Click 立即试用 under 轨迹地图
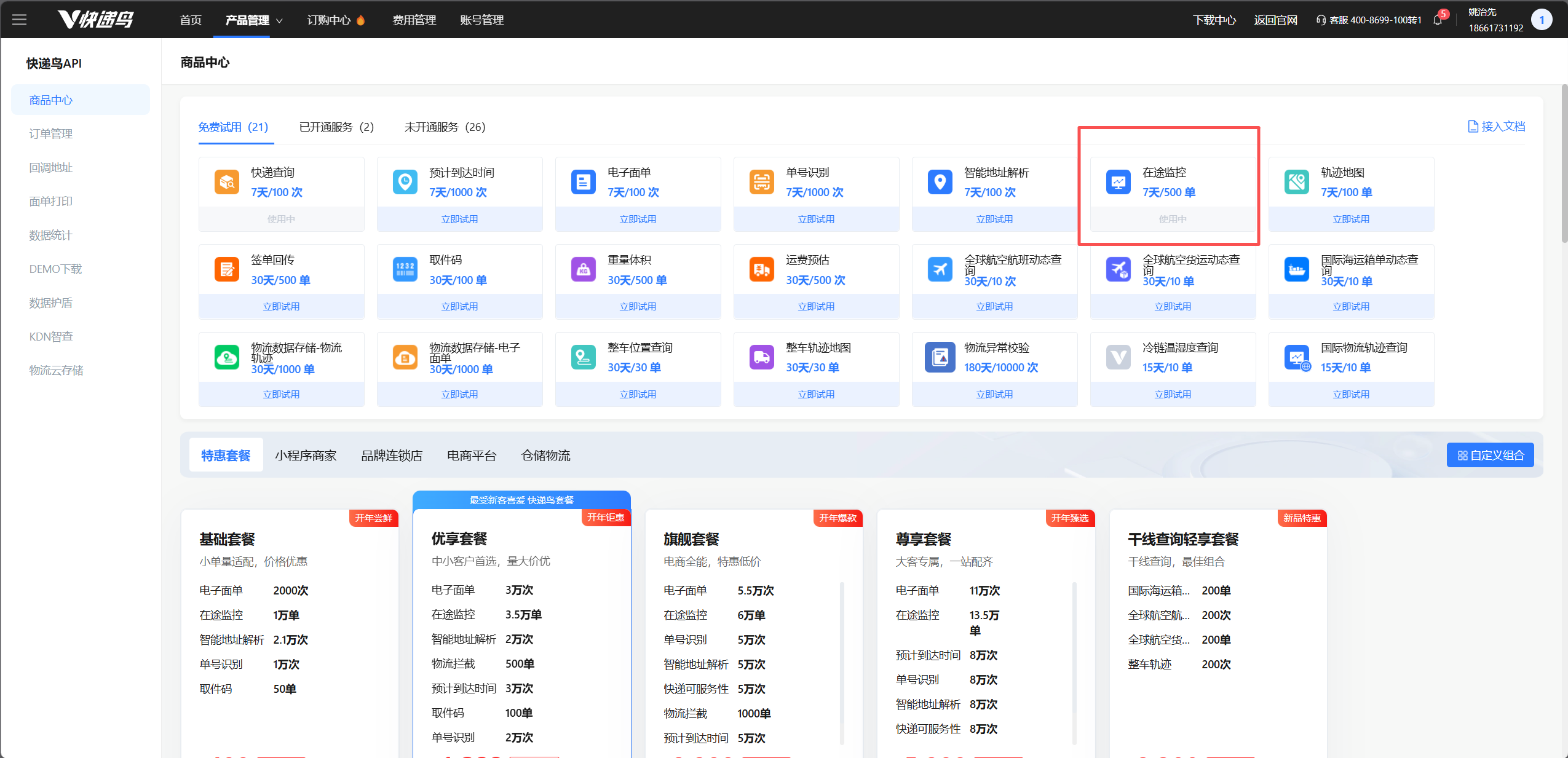The width and height of the screenshot is (1568, 758). (x=1352, y=219)
